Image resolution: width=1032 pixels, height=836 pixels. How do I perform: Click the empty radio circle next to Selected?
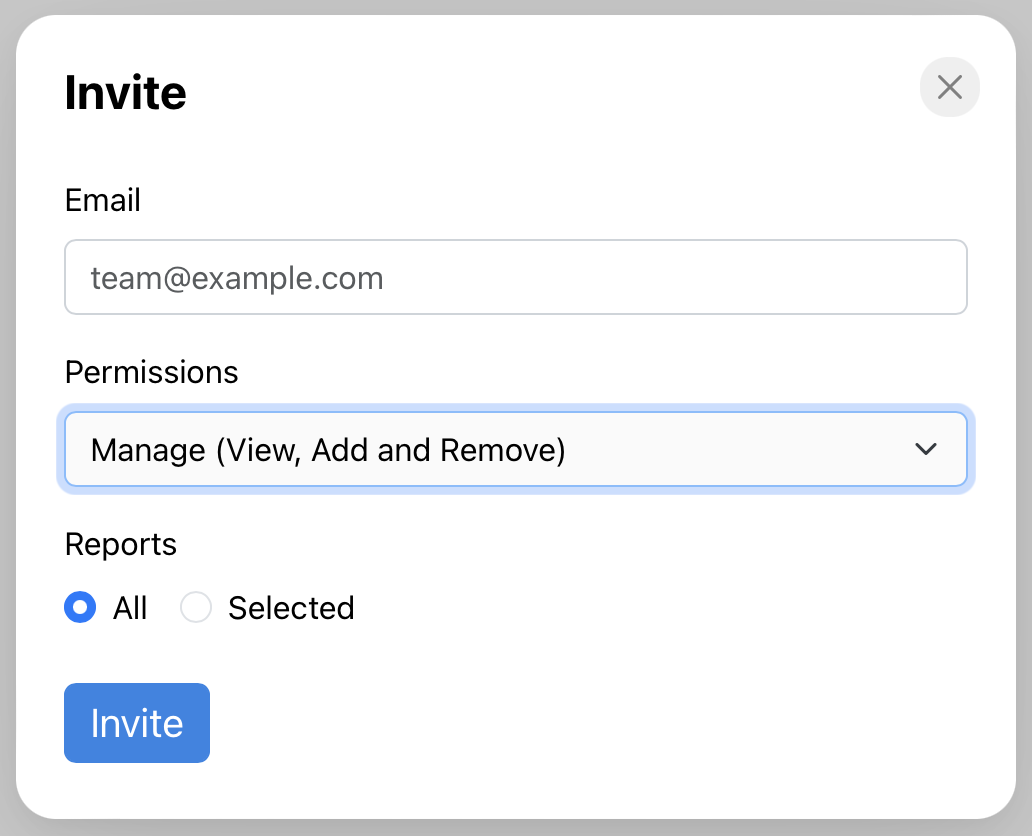click(196, 607)
